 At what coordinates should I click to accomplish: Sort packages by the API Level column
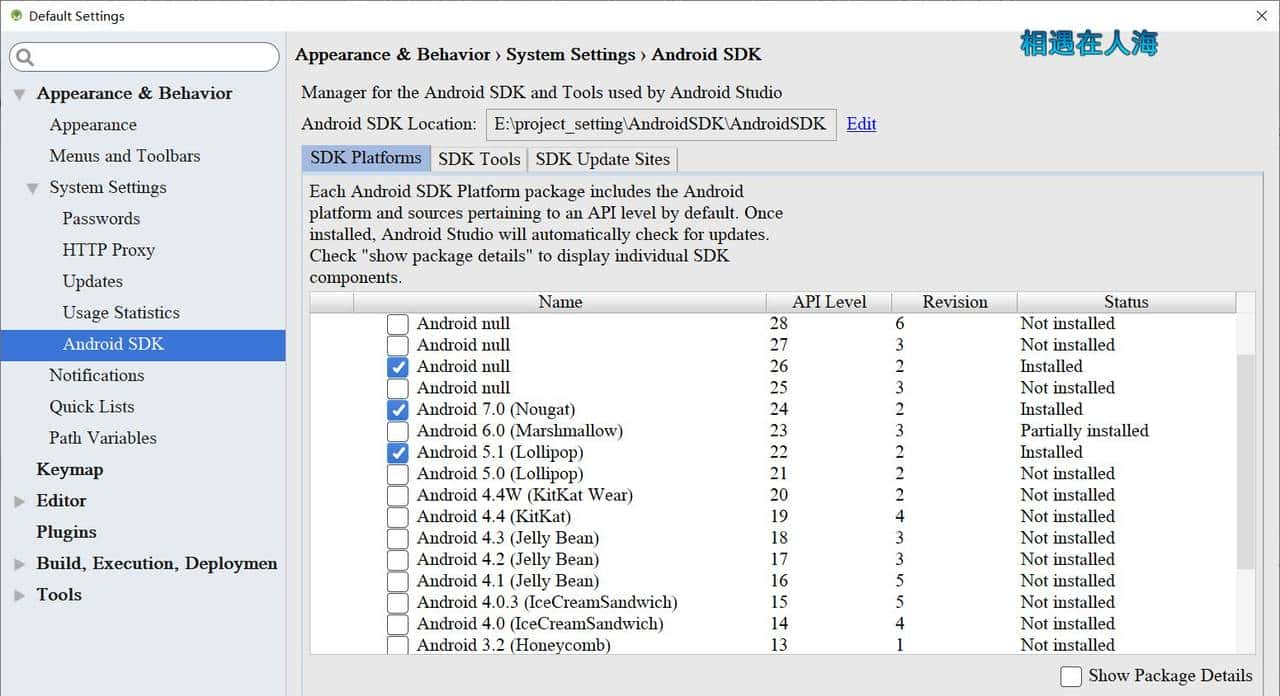(x=828, y=302)
